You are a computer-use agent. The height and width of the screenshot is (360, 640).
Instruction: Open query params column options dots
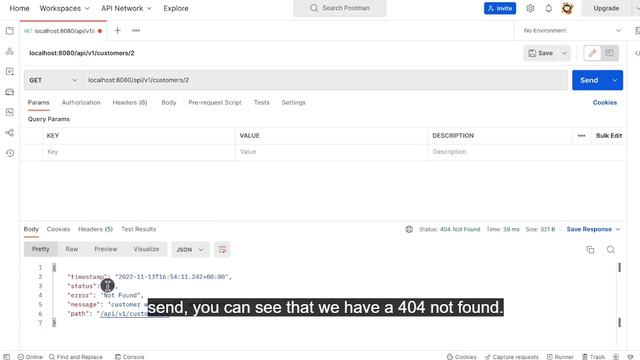coord(582,136)
